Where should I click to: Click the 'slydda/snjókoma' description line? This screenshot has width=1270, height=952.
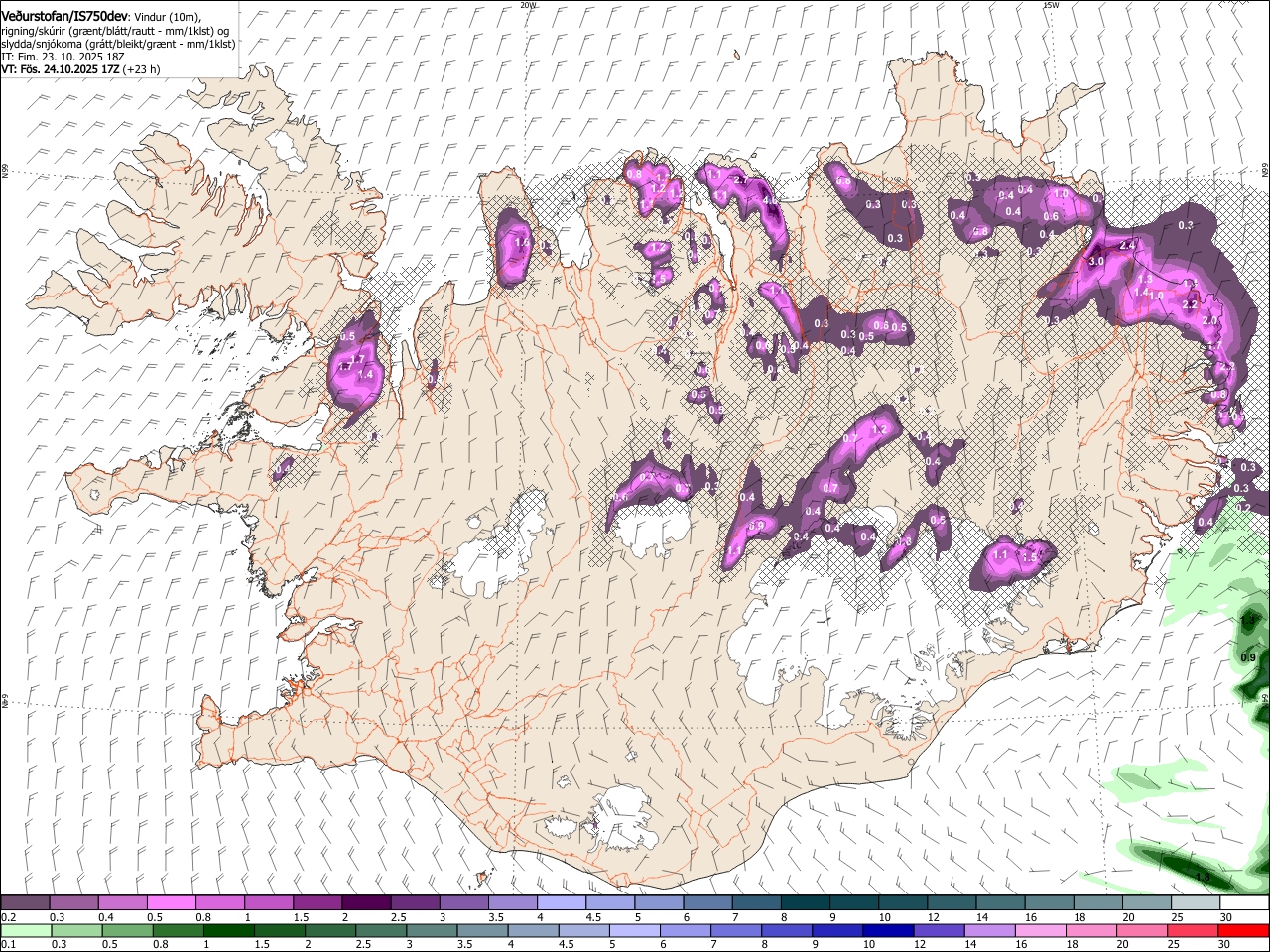point(118,44)
